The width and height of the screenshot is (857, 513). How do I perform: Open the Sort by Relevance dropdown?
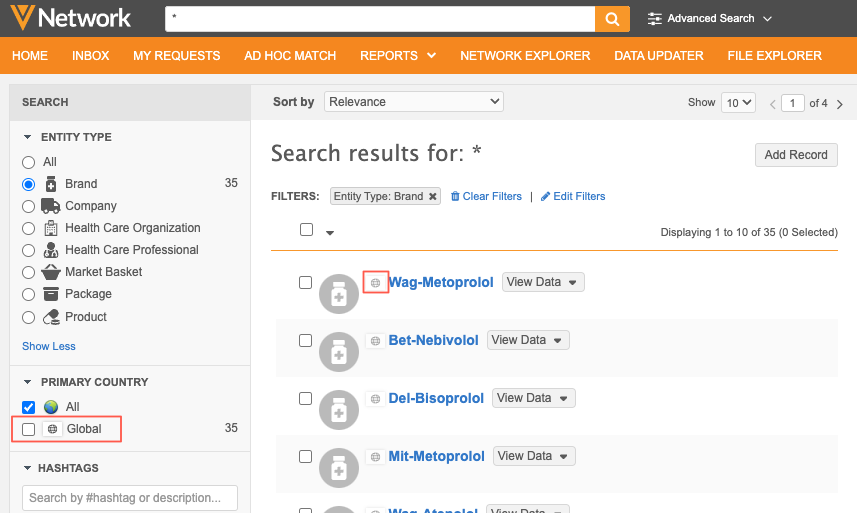414,101
